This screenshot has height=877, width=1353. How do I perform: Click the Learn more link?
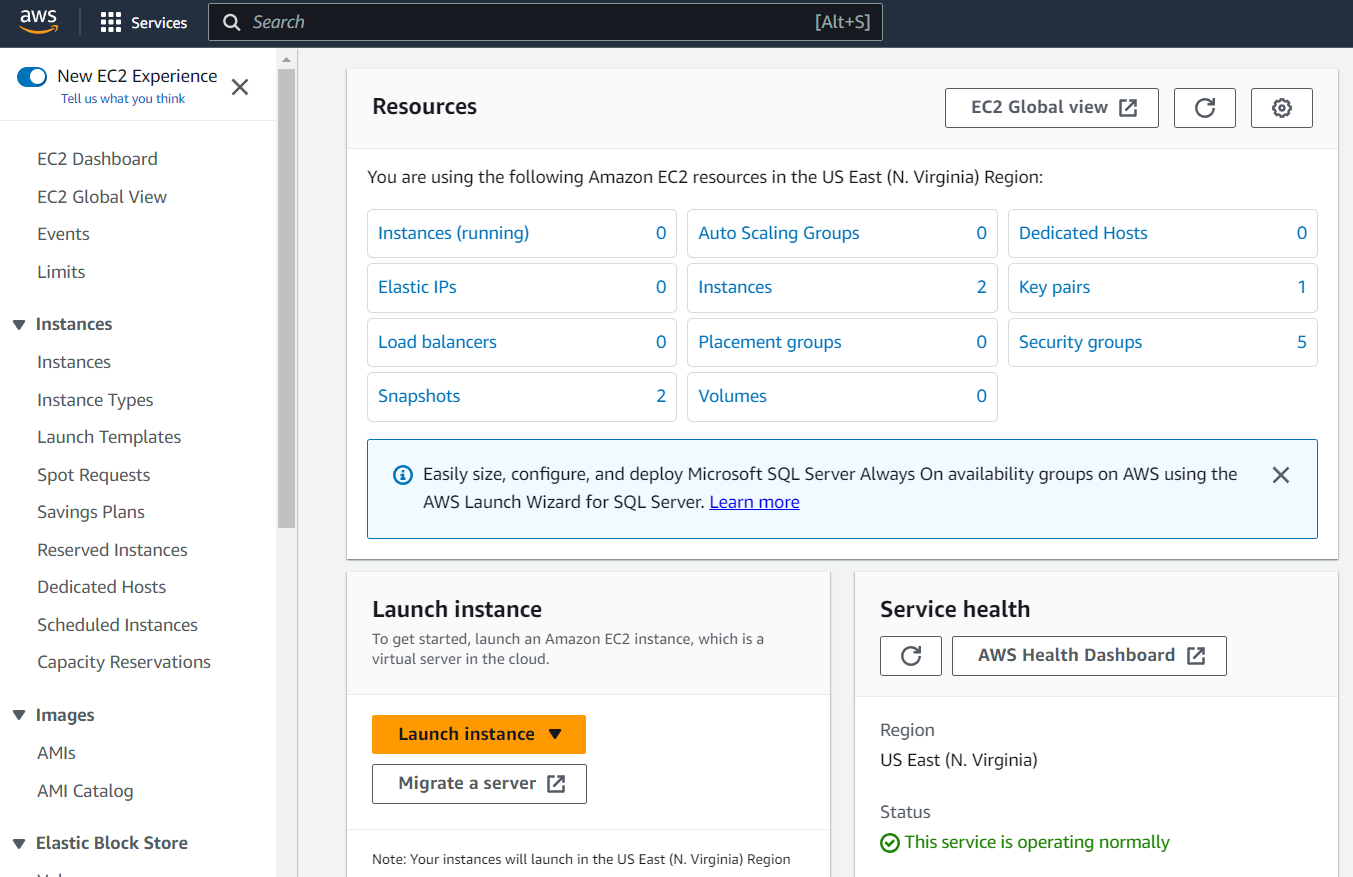click(x=754, y=502)
